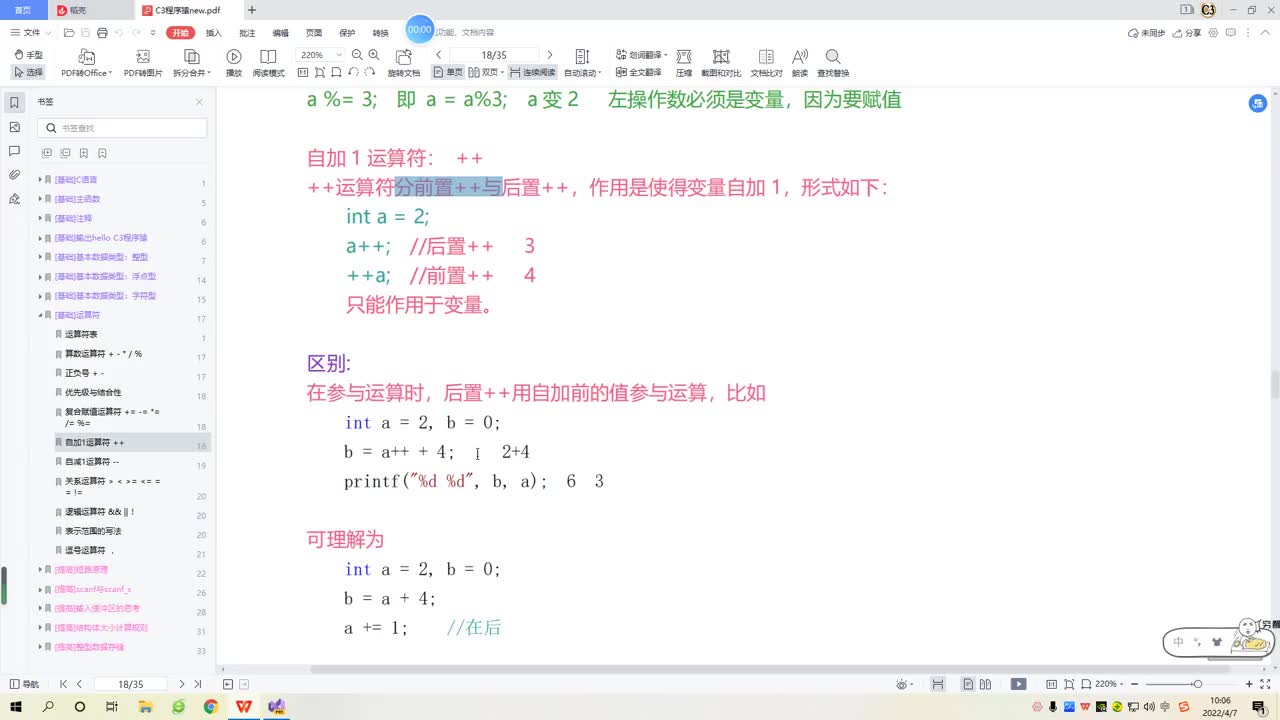
Task: Open document comparison (文档比对)
Action: (x=767, y=63)
